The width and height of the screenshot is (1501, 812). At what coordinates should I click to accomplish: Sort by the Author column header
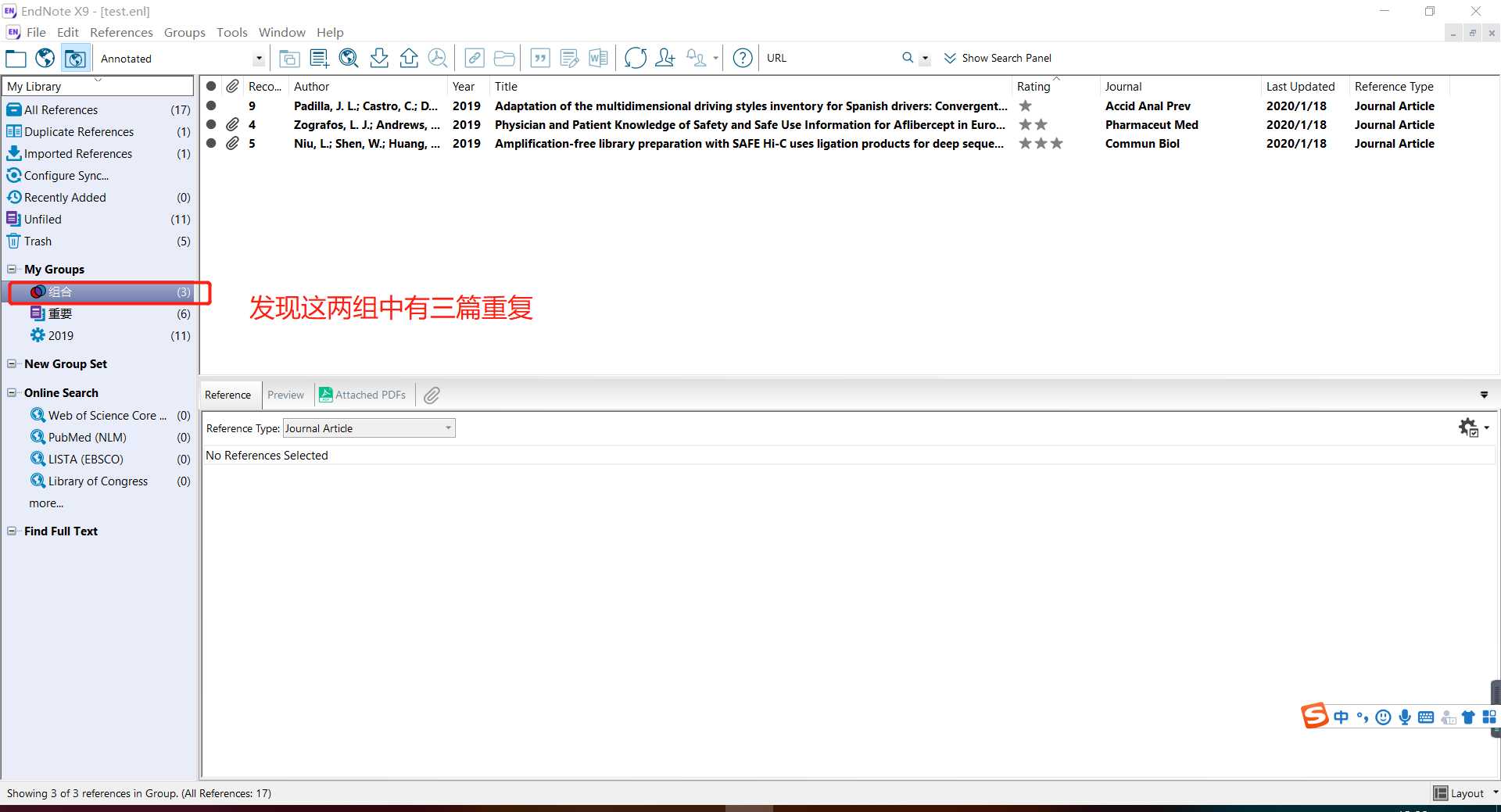[368, 86]
